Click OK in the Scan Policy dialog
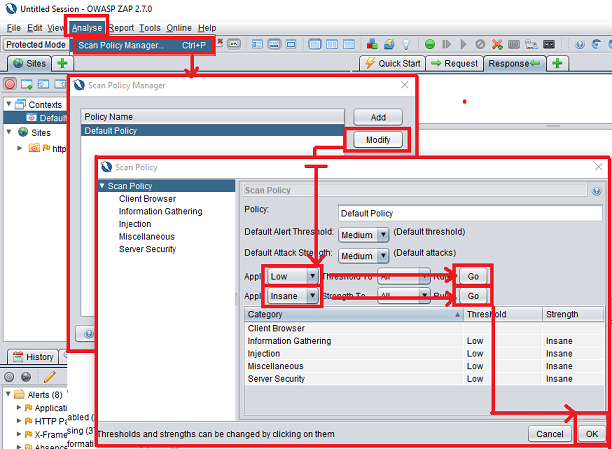 pos(592,434)
